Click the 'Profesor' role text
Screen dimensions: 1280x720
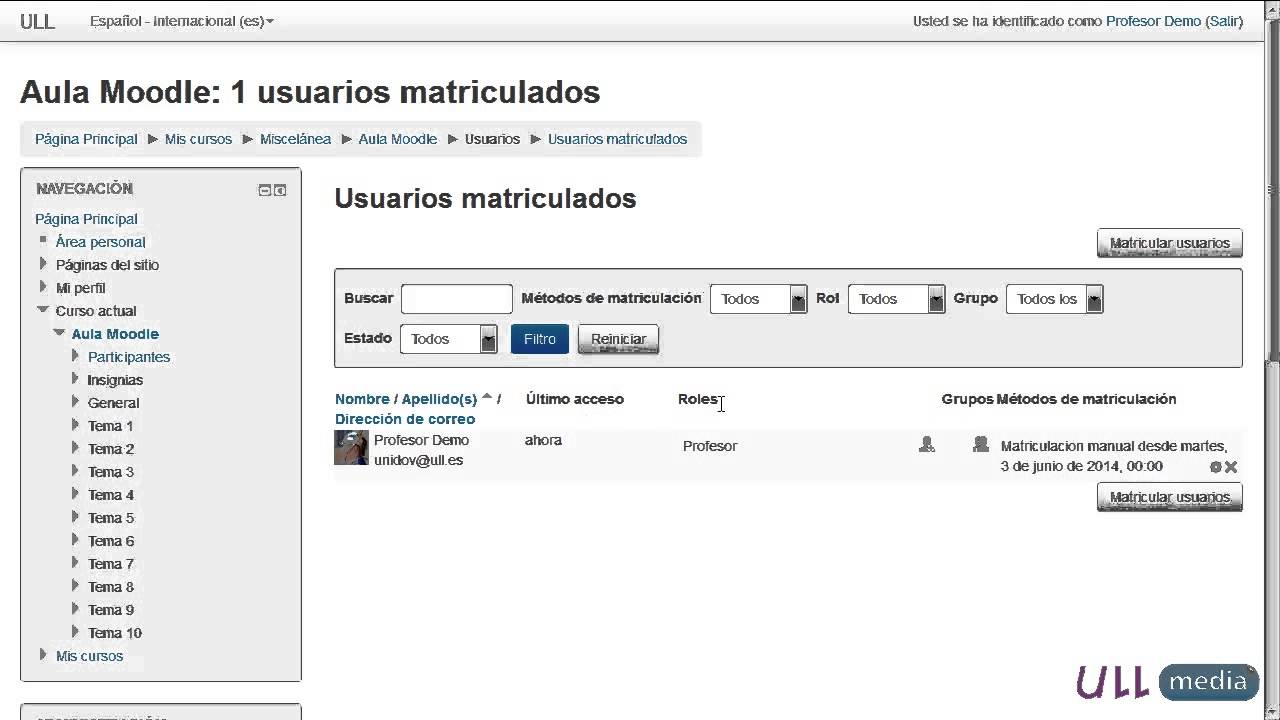click(x=710, y=446)
